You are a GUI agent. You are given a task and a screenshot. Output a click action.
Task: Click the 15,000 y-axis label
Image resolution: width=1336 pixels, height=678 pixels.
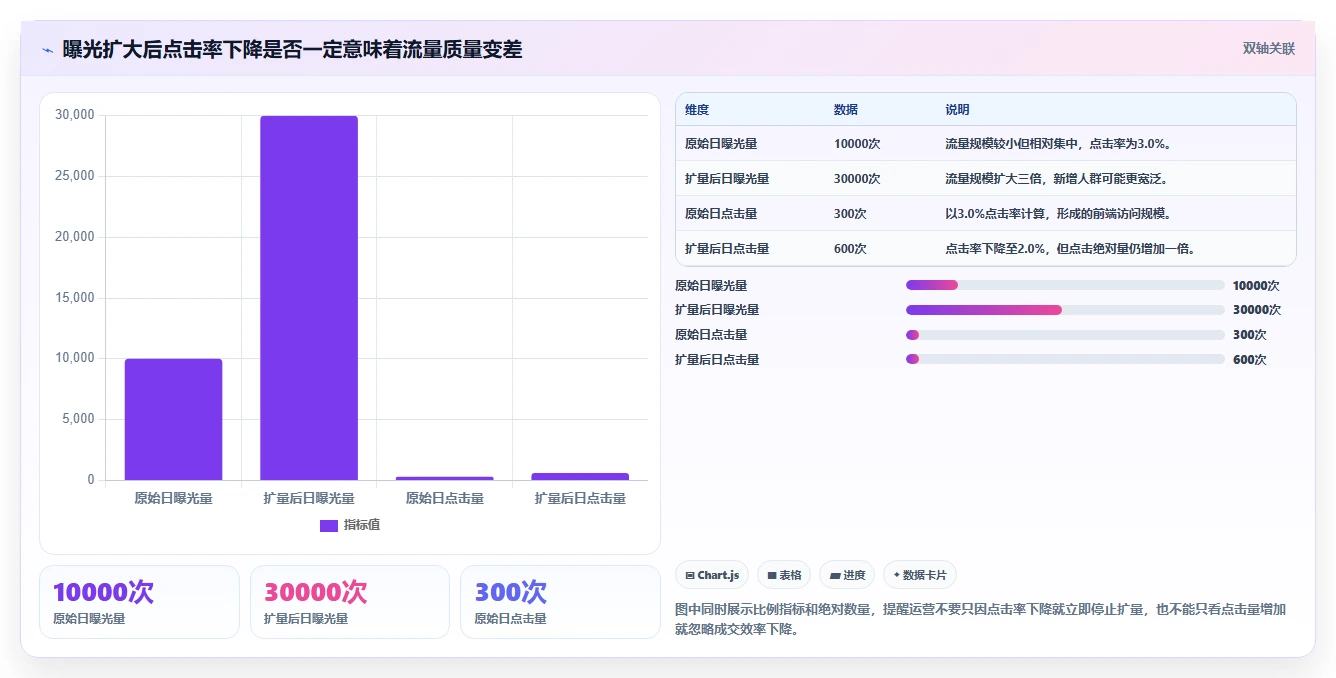pyautogui.click(x=75, y=298)
